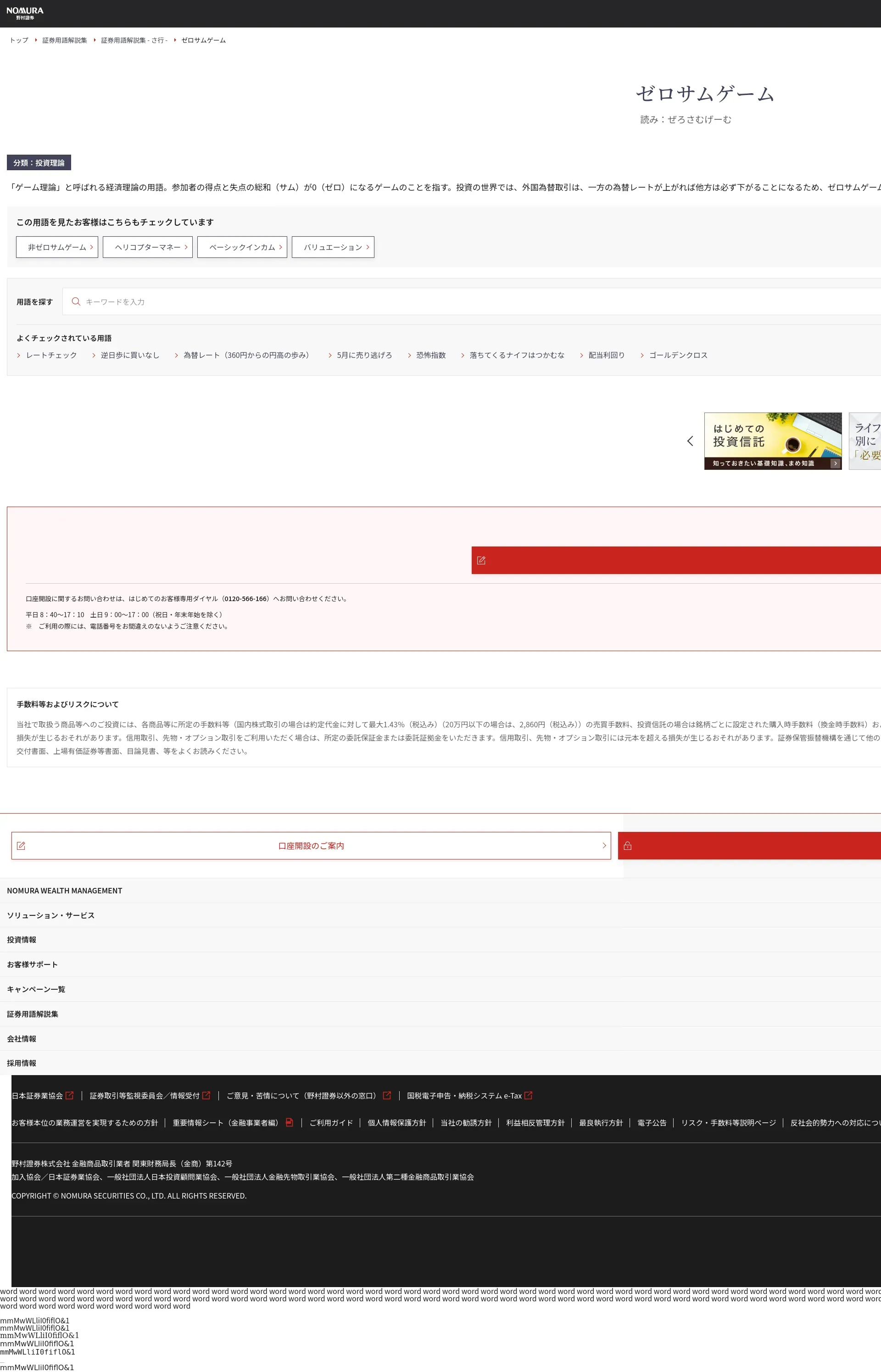The width and height of the screenshot is (881, 1372).
Task: Click the edit icon on the red banner button
Action: point(481,560)
